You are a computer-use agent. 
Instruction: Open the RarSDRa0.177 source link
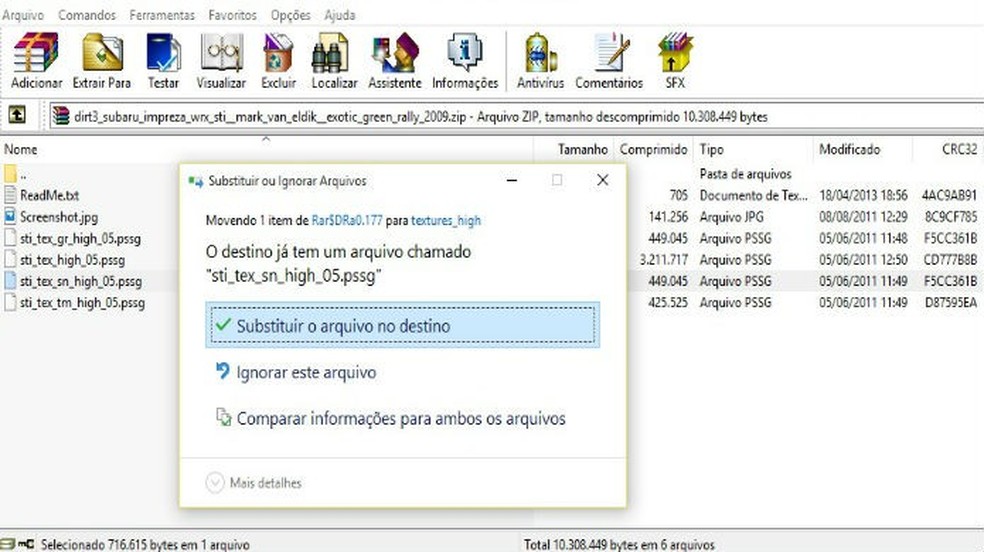347,220
